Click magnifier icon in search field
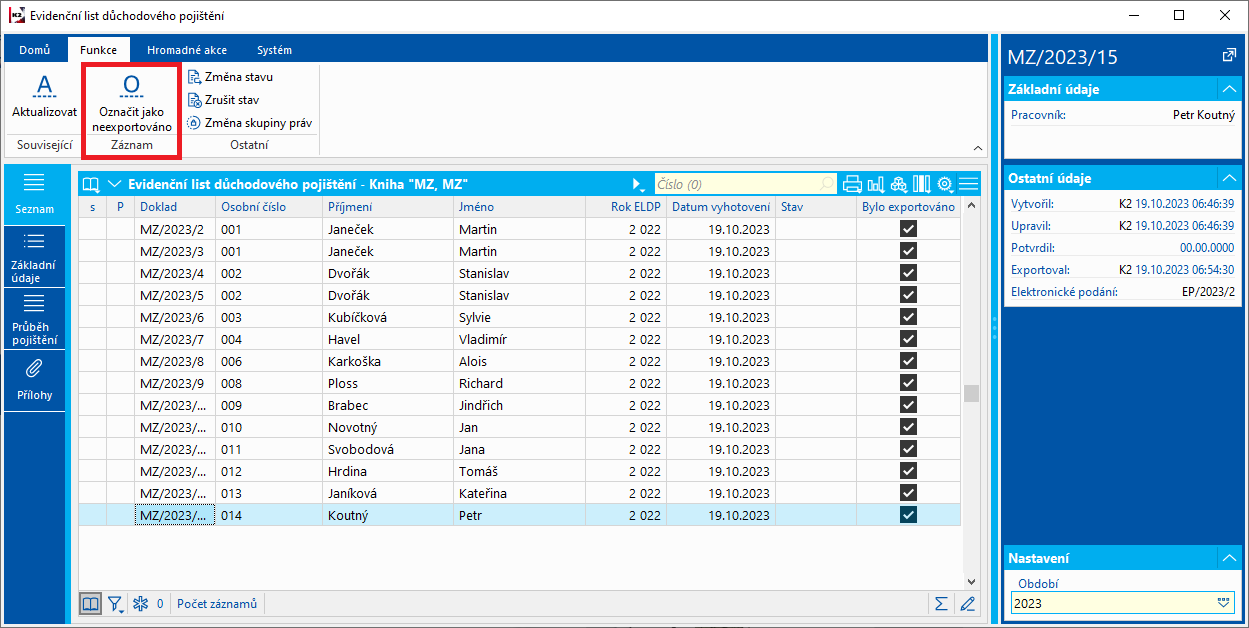1249x628 pixels. pyautogui.click(x=827, y=184)
